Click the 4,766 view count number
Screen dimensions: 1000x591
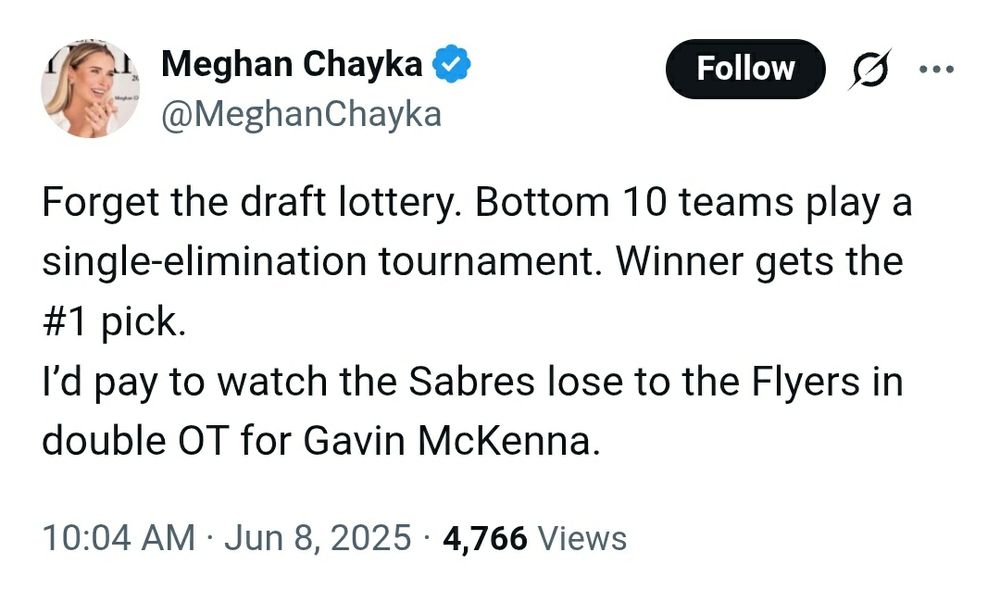click(x=484, y=538)
